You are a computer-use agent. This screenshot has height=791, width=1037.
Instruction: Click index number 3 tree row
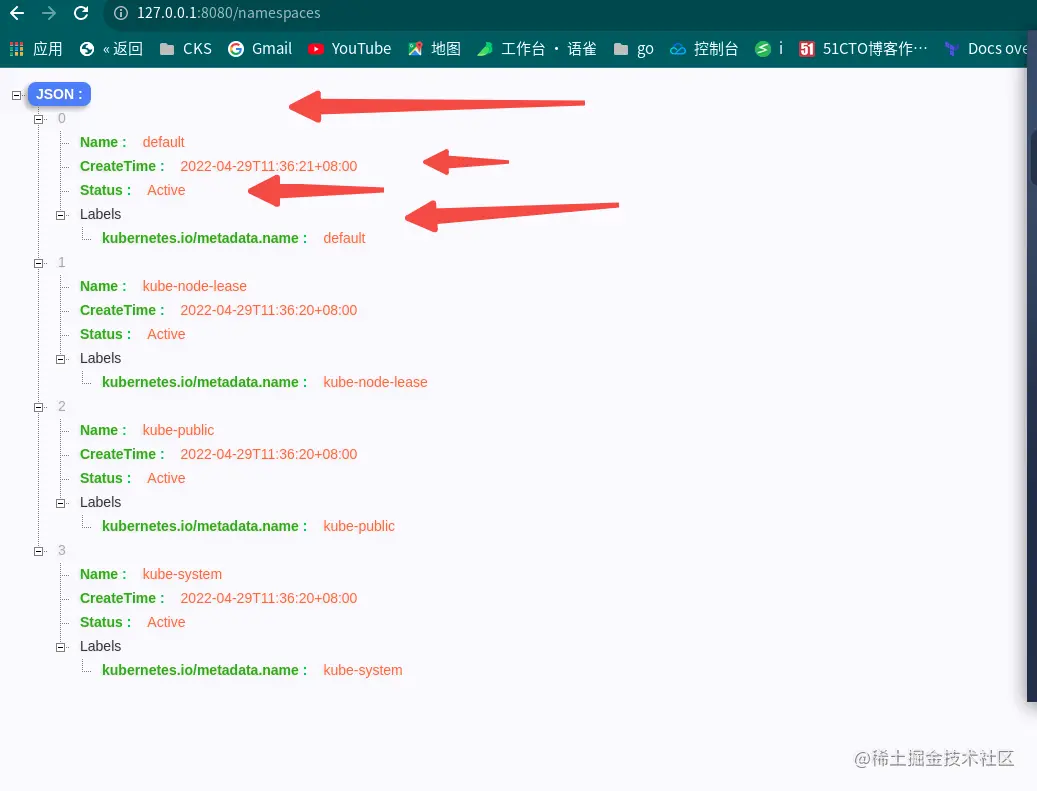tap(62, 550)
